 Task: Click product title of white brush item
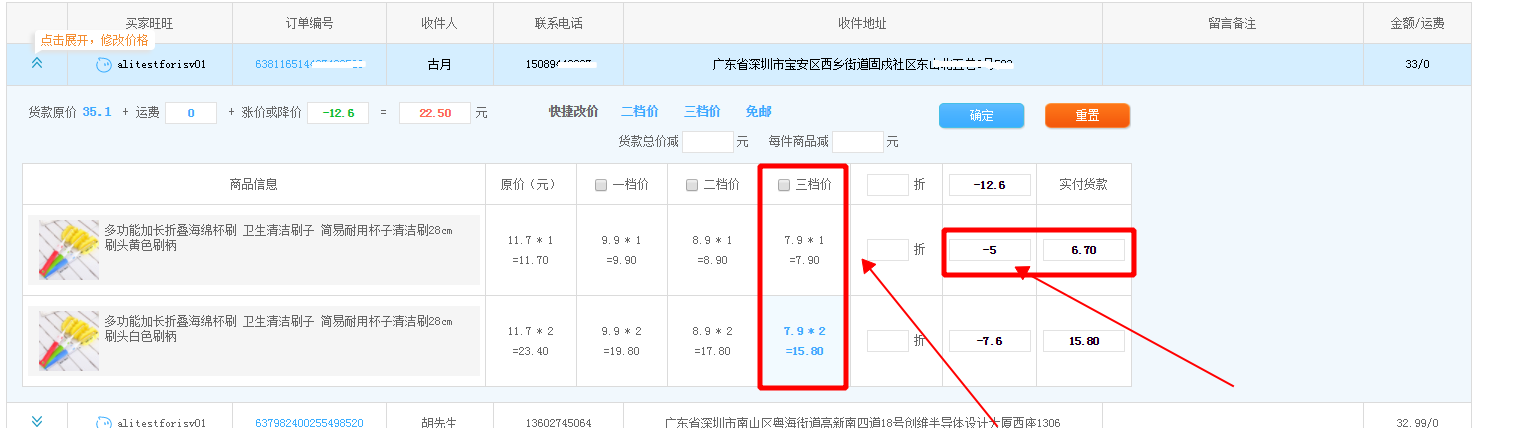[278, 328]
